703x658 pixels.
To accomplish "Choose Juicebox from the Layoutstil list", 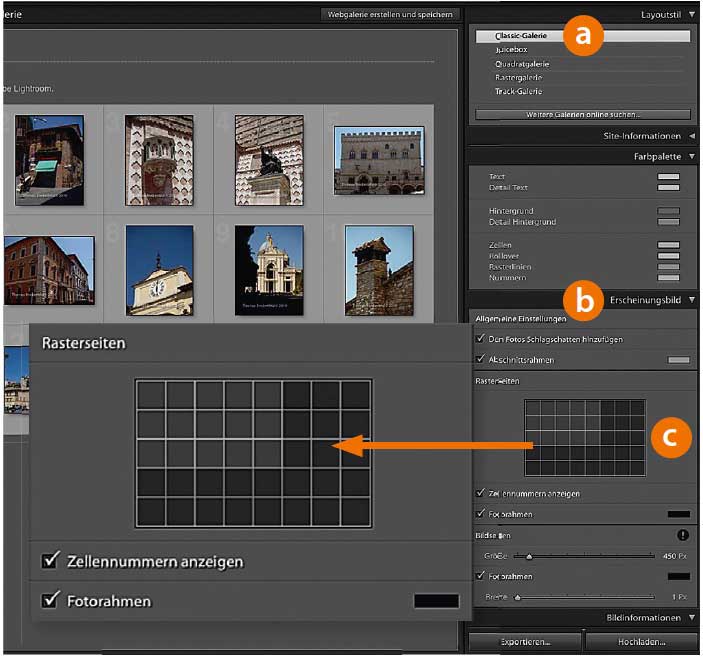I will [x=511, y=49].
